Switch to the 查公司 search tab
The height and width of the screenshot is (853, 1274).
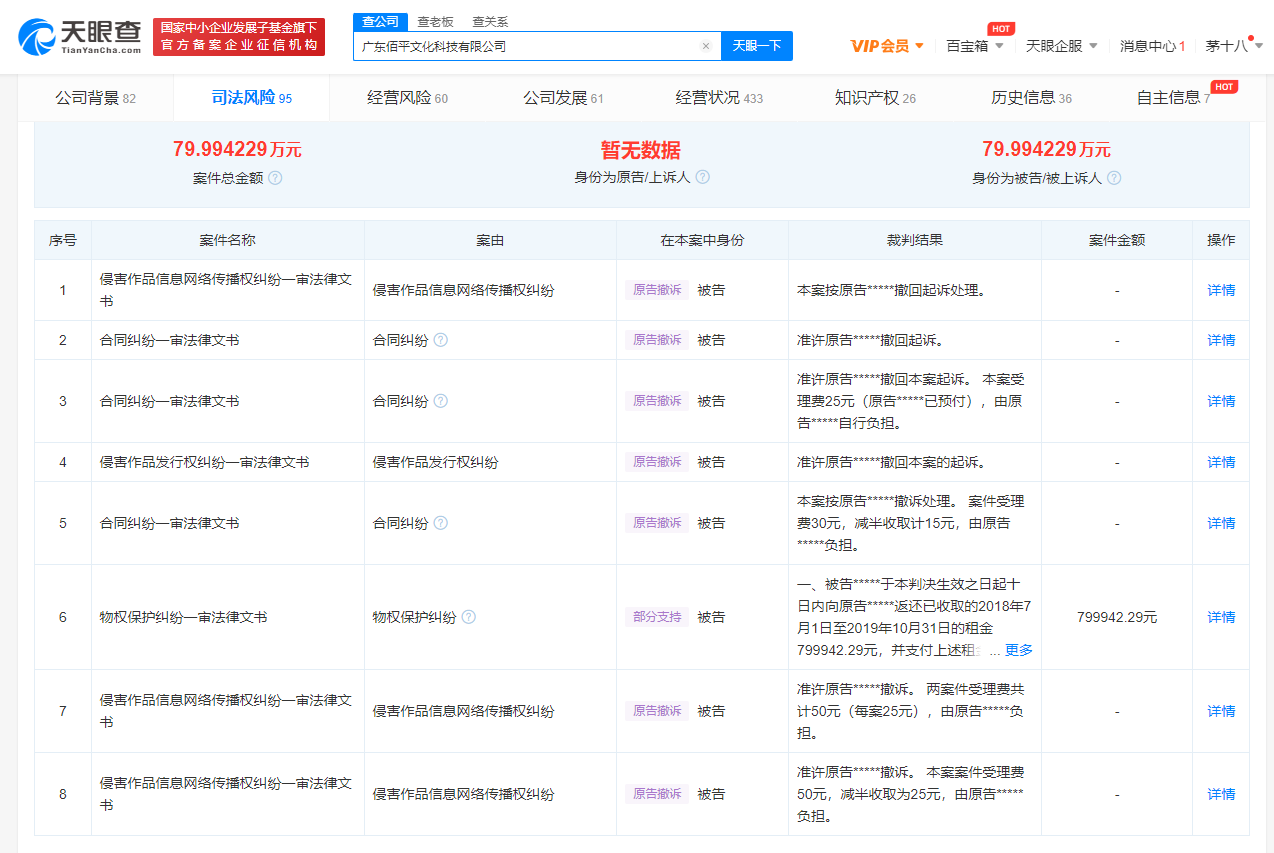[x=379, y=22]
